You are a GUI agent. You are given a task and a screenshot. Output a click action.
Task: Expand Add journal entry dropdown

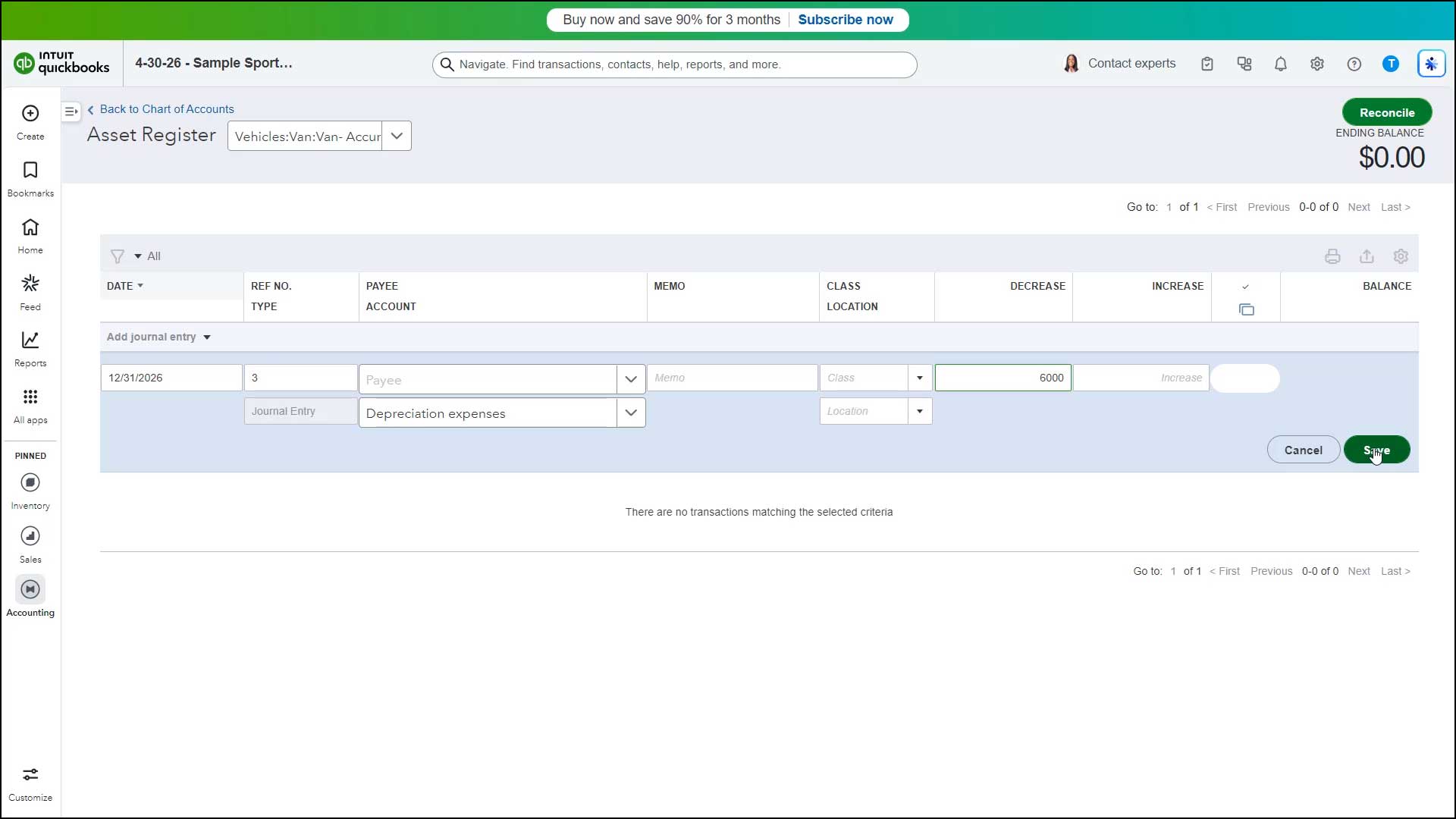(206, 337)
